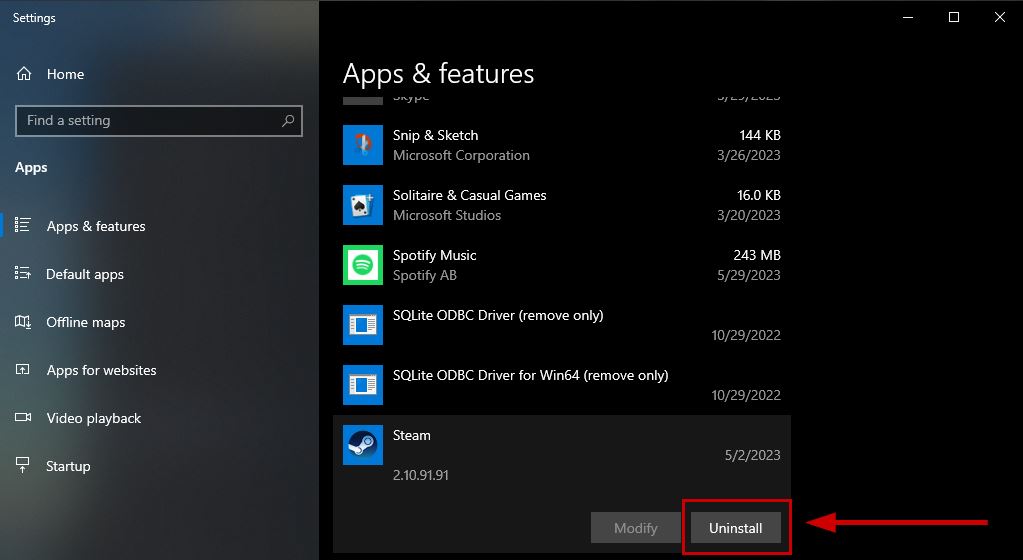Click the SQLite ODBC Driver (remove only) icon
Screen dimensions: 1023x560
coord(363,325)
